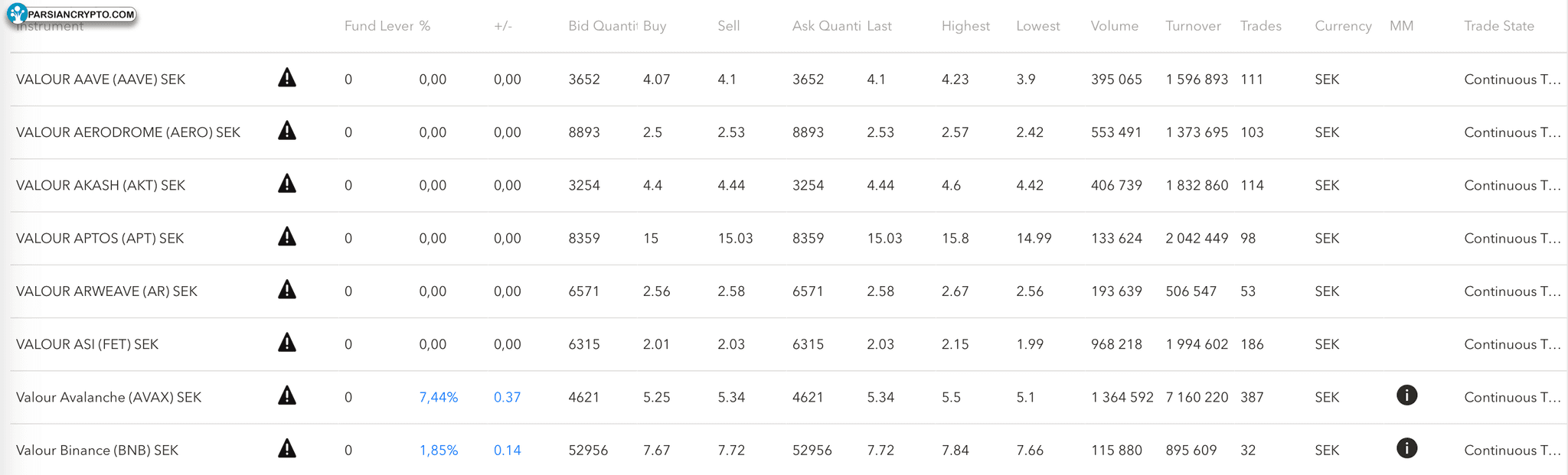This screenshot has height=475, width=1568.
Task: Open Valour Avalanche (AVAX) SEK instrument
Action: 109,398
